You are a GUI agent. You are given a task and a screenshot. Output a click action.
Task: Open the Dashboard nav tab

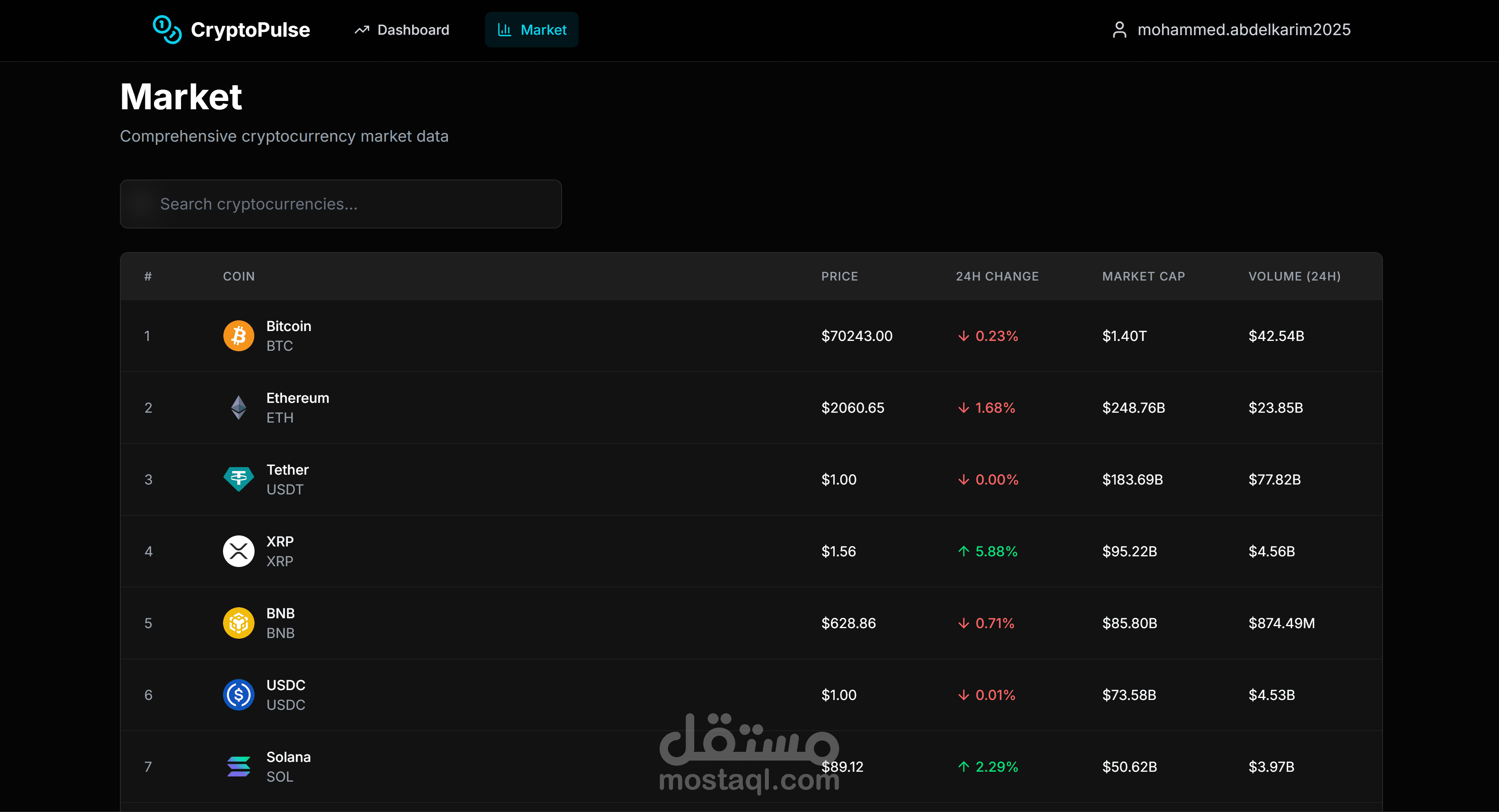point(402,30)
